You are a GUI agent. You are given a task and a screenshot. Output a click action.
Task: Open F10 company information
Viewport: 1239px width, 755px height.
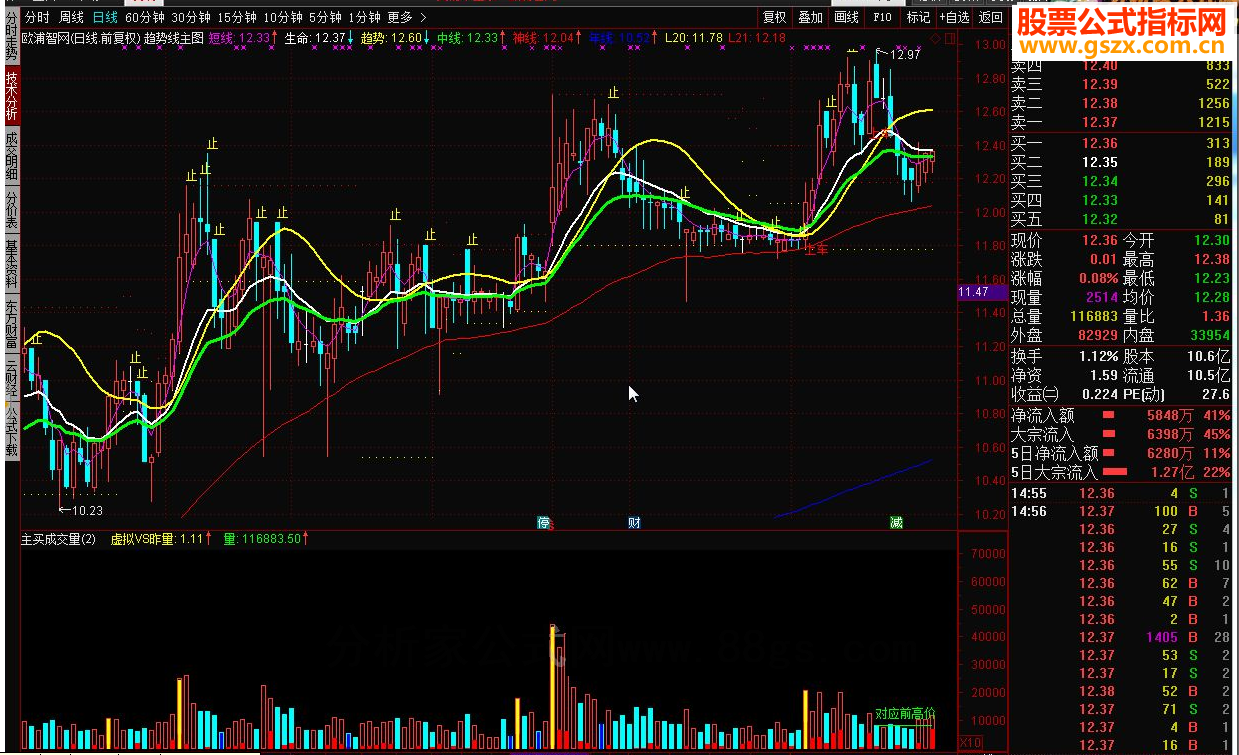coord(882,17)
